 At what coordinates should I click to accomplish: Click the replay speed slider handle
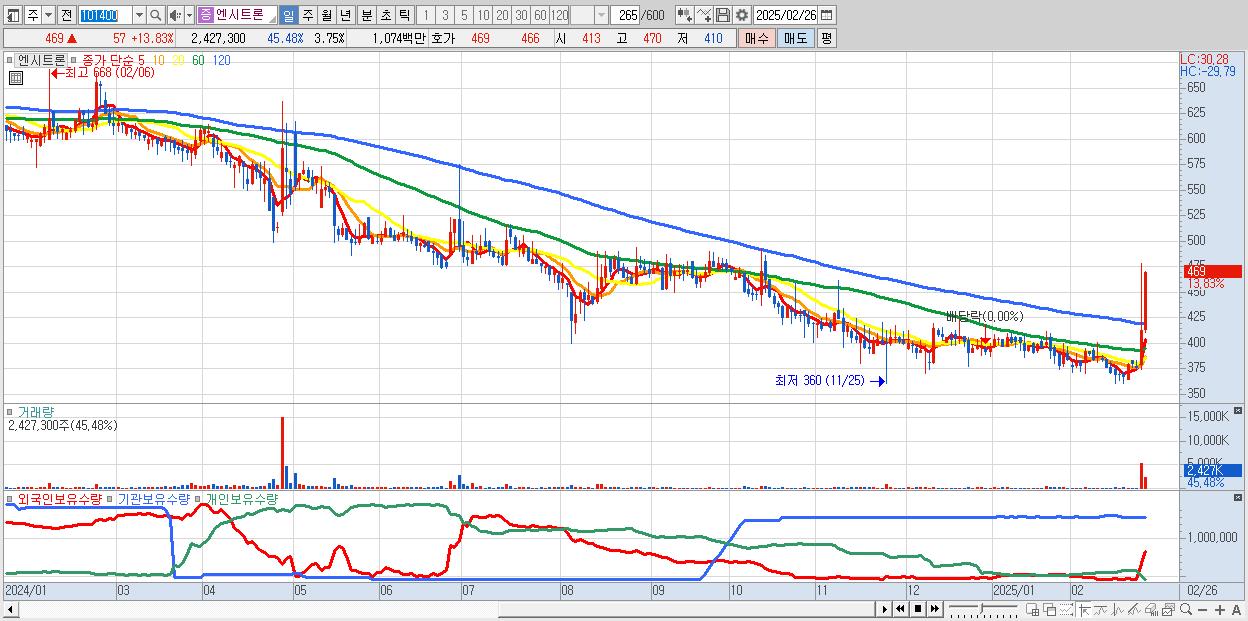tap(982, 607)
